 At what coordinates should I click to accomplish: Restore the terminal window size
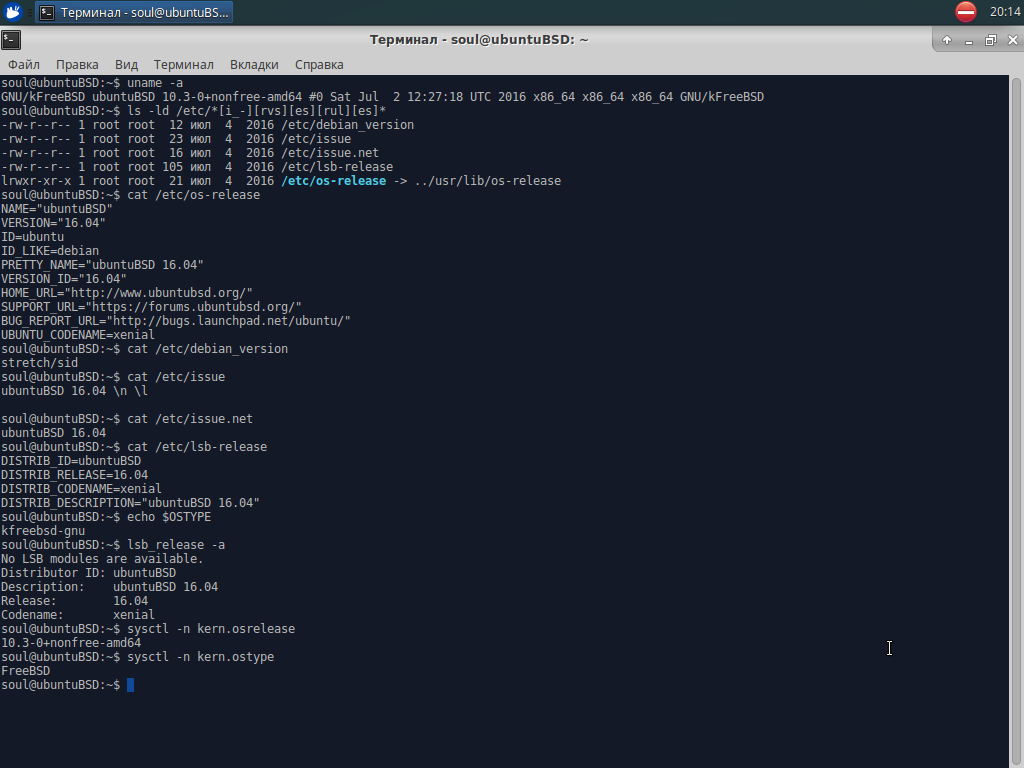click(x=991, y=40)
